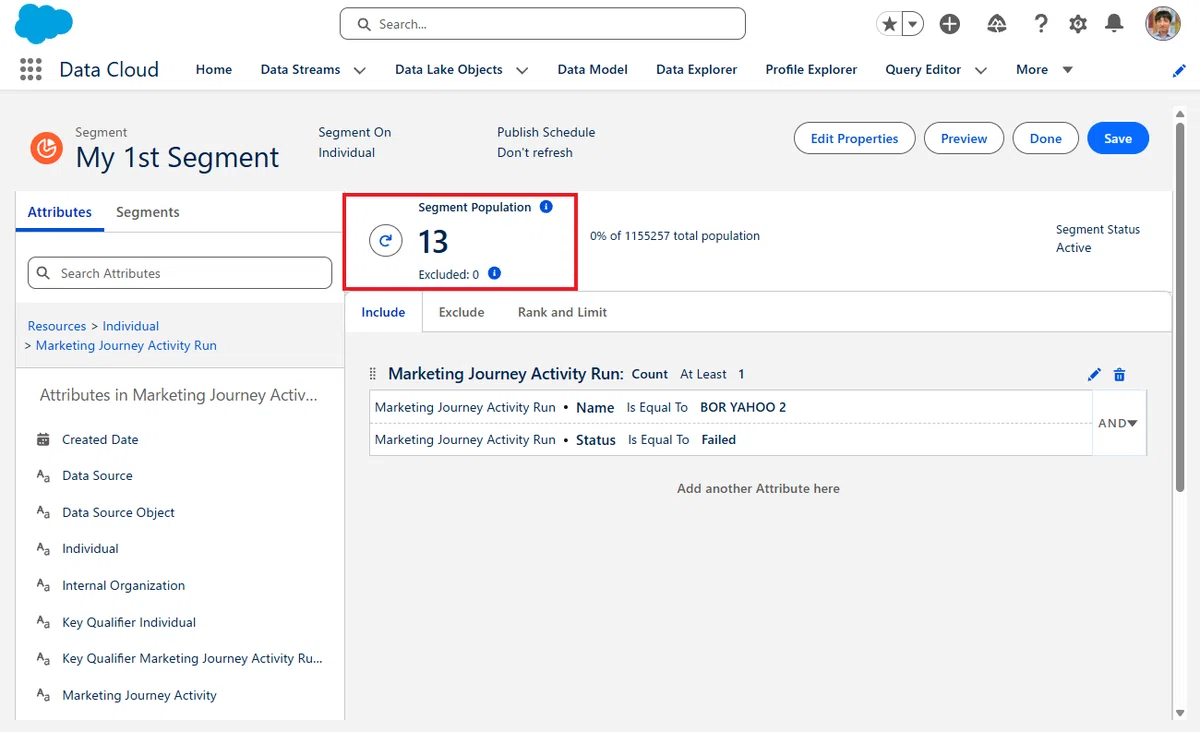Click the Favorites star icon

(889, 24)
